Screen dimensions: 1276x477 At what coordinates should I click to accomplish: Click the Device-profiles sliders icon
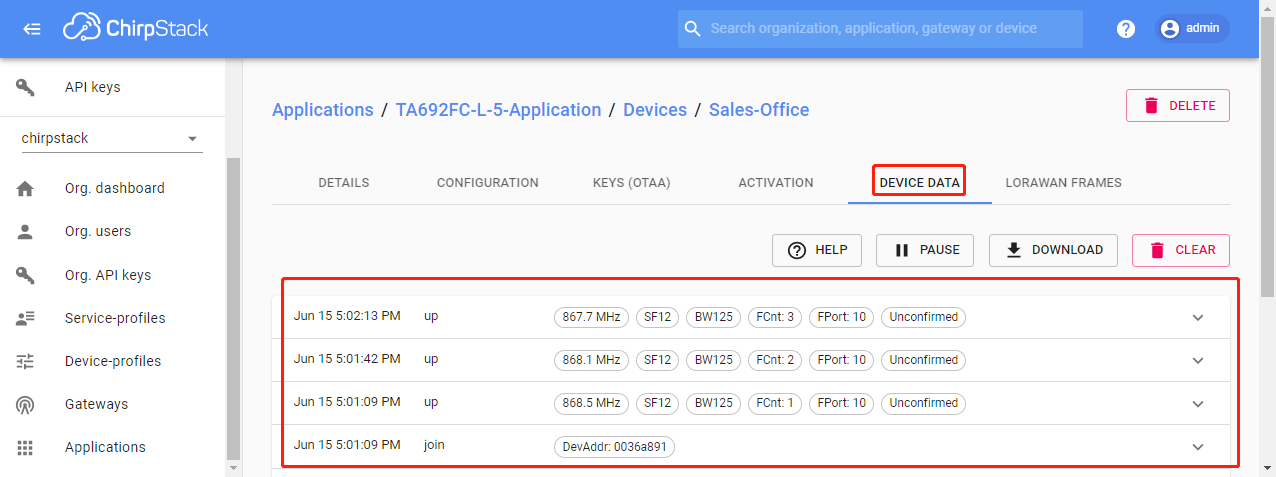[x=26, y=361]
